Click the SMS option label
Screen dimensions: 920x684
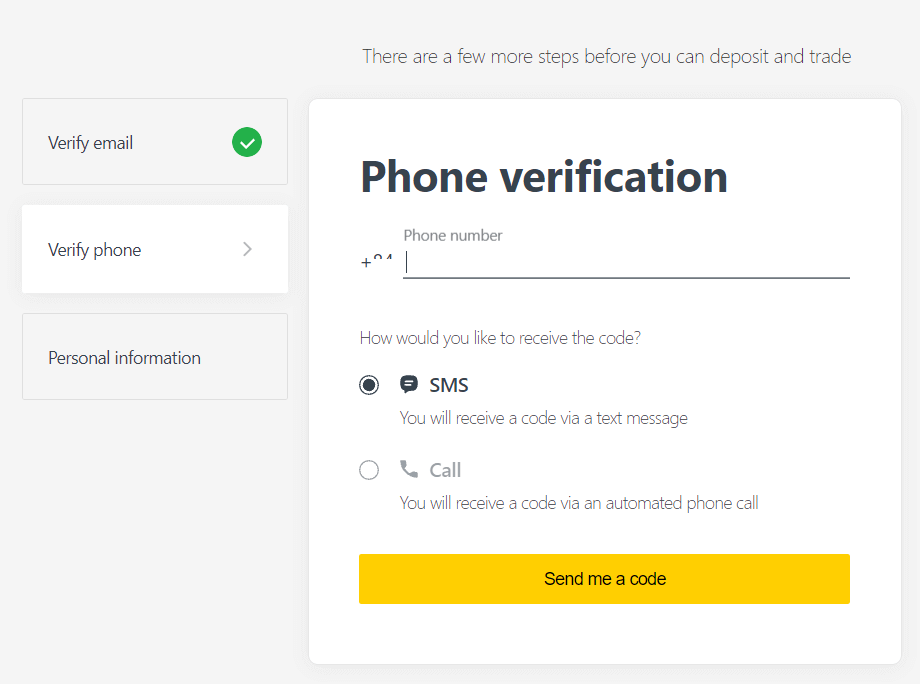(449, 385)
